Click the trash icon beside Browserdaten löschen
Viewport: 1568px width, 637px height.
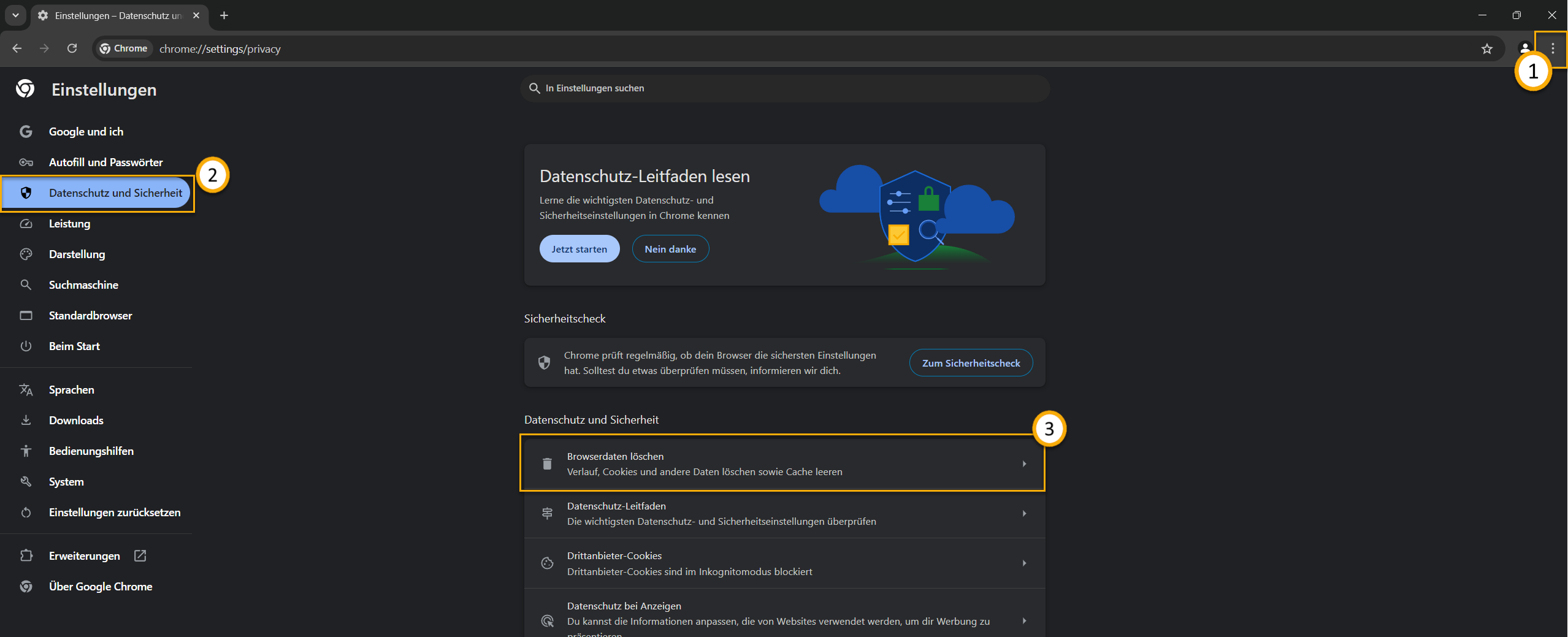pyautogui.click(x=547, y=463)
